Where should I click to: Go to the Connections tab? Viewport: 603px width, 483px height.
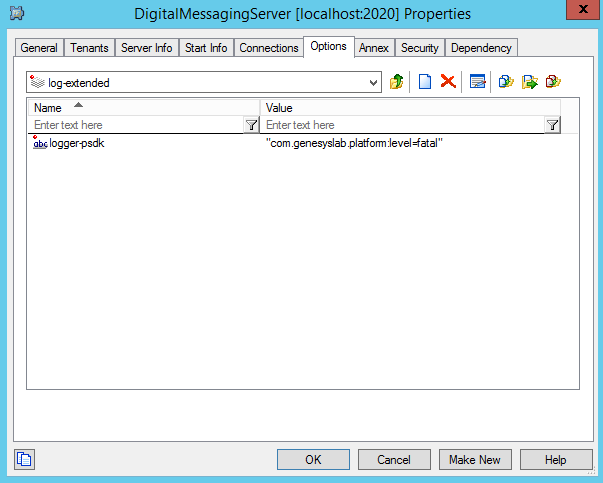tap(269, 48)
